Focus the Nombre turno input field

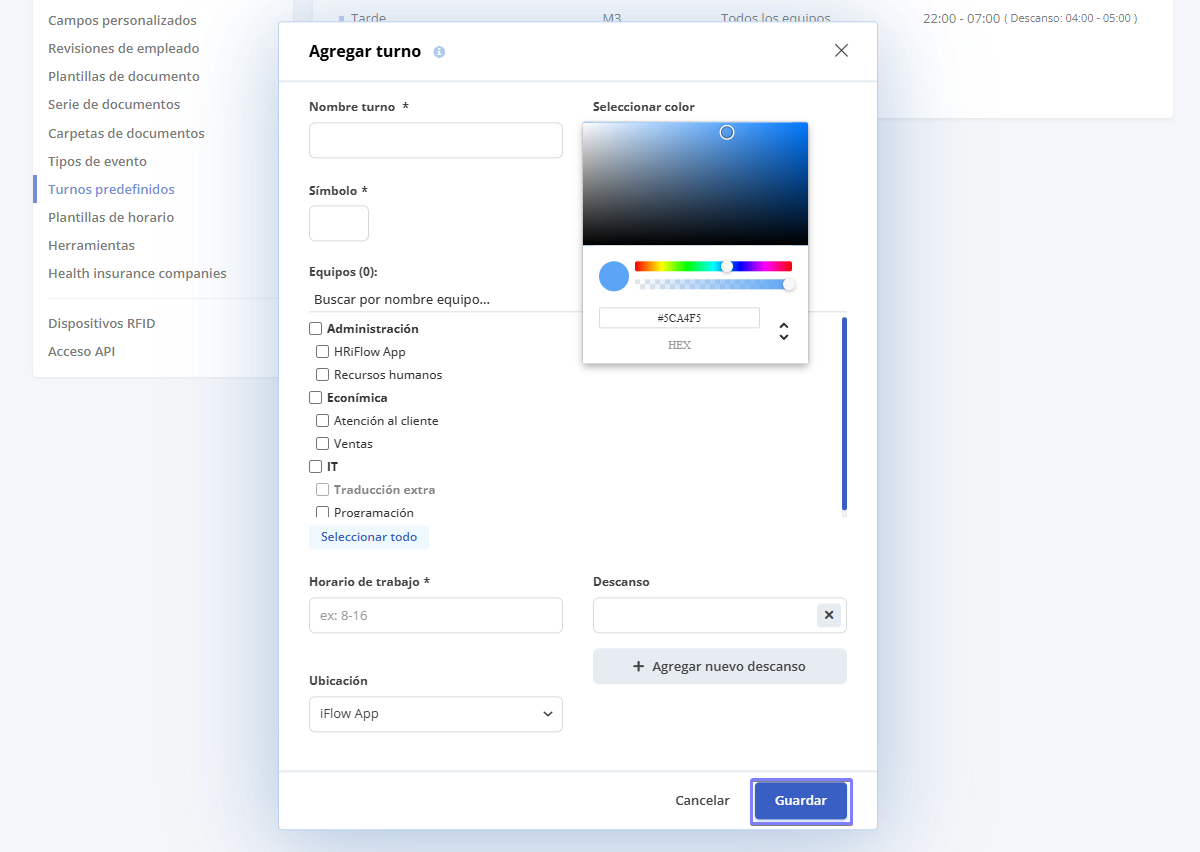click(436, 140)
